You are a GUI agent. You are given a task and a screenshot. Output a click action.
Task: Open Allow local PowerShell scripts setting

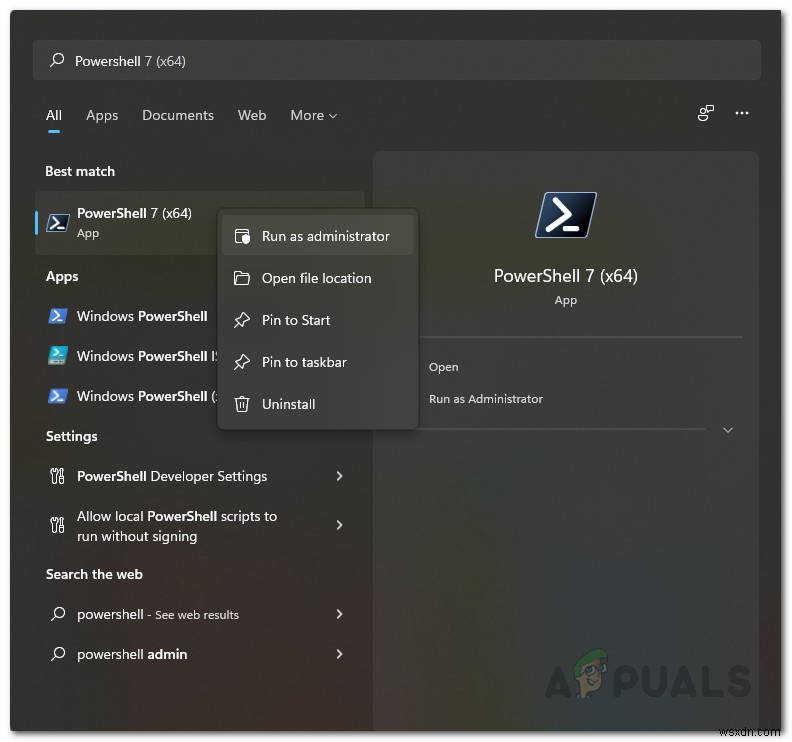pos(198,525)
